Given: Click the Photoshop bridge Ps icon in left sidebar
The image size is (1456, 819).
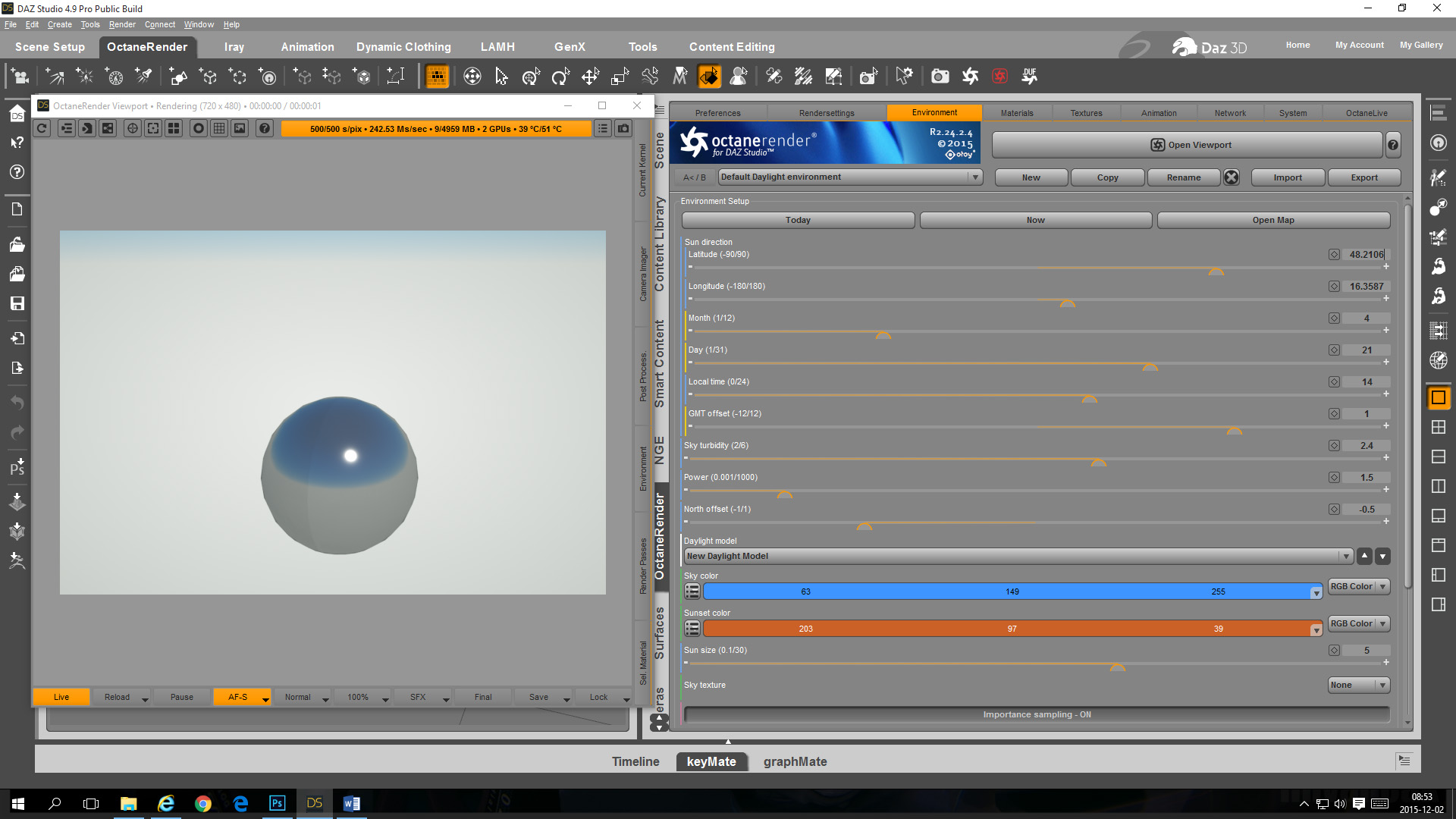Looking at the screenshot, I should pyautogui.click(x=17, y=467).
